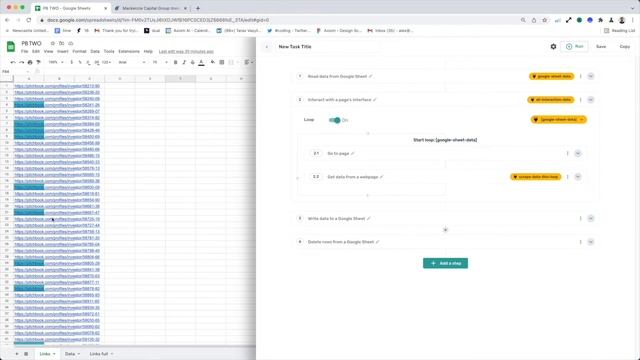Open the File menu in Sheets
Screen dimensions: 640x360
click(x=24, y=51)
